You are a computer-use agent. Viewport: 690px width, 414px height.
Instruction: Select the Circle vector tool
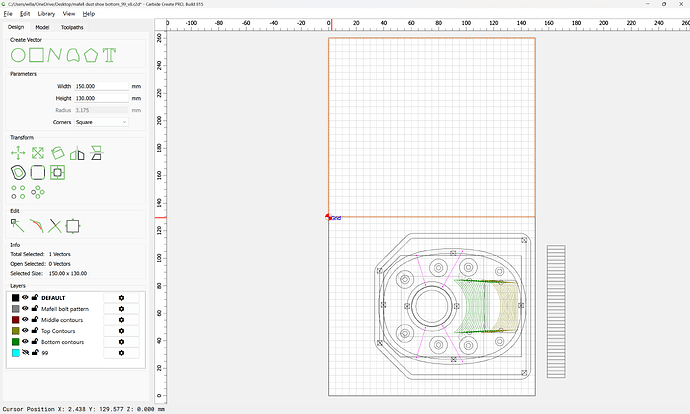pyautogui.click(x=18, y=55)
